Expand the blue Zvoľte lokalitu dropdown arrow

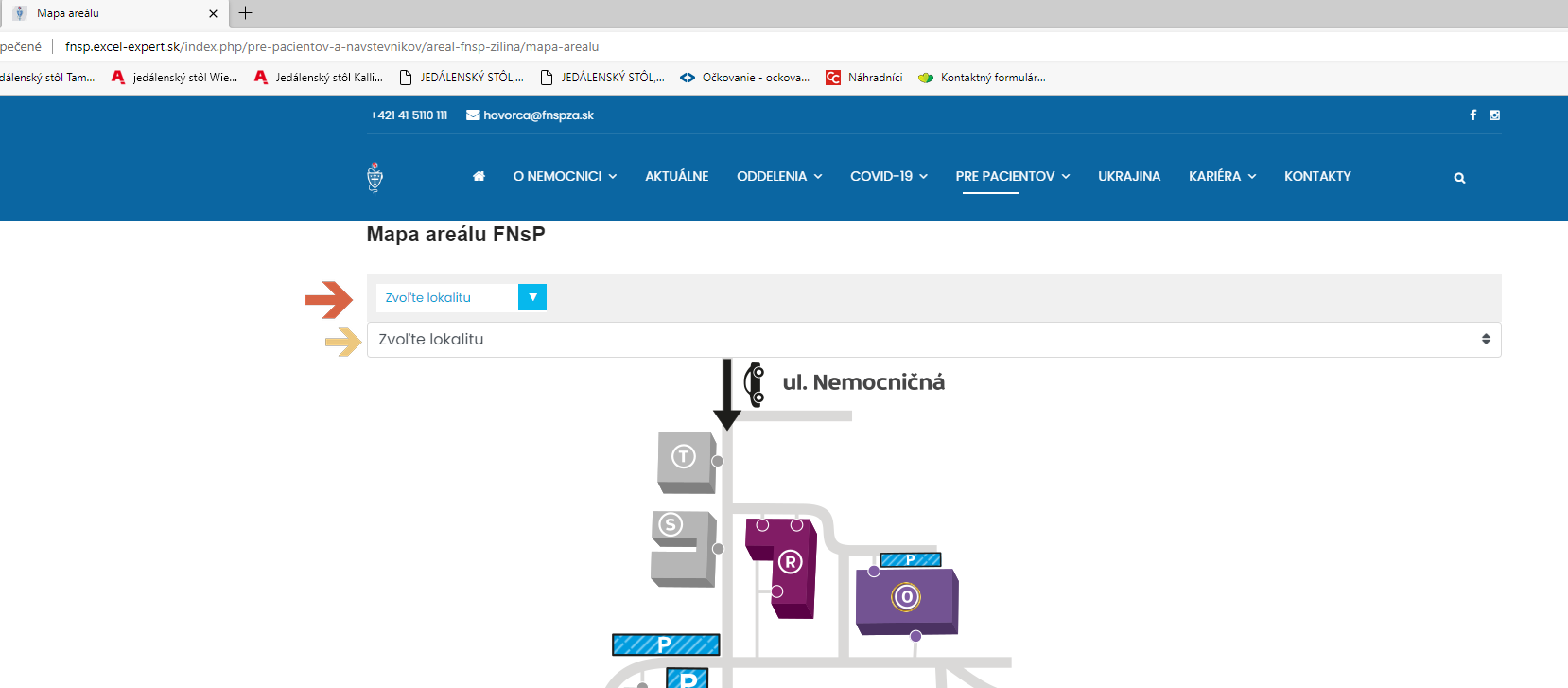click(532, 297)
